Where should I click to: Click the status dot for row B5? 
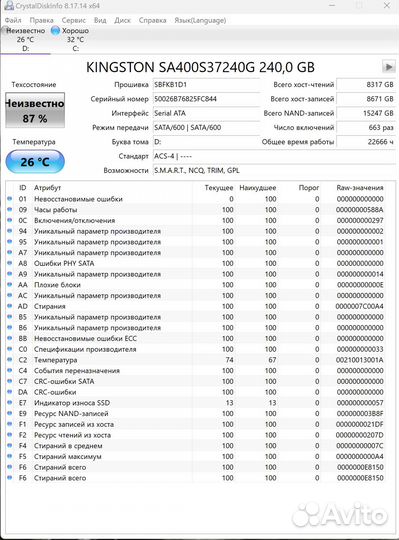(10, 316)
